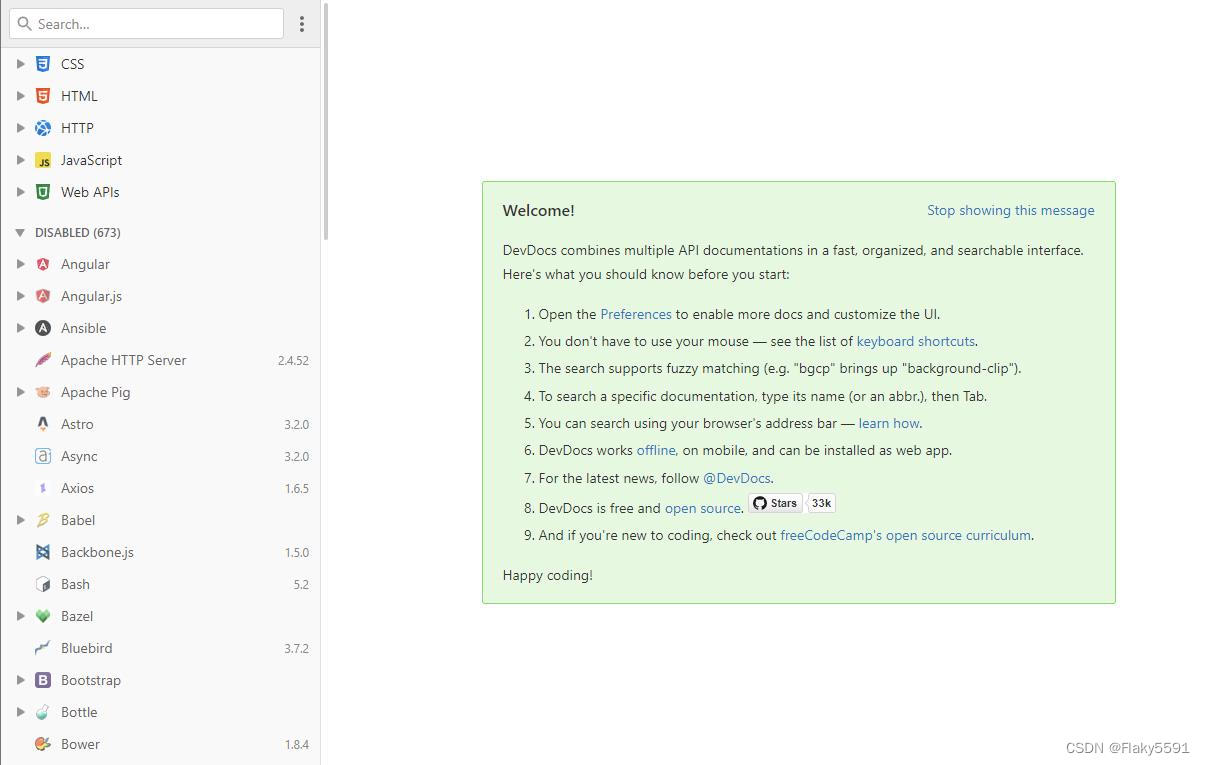Viewport: 1205px width, 765px height.
Task: Select the Axios entry label
Action: point(77,488)
